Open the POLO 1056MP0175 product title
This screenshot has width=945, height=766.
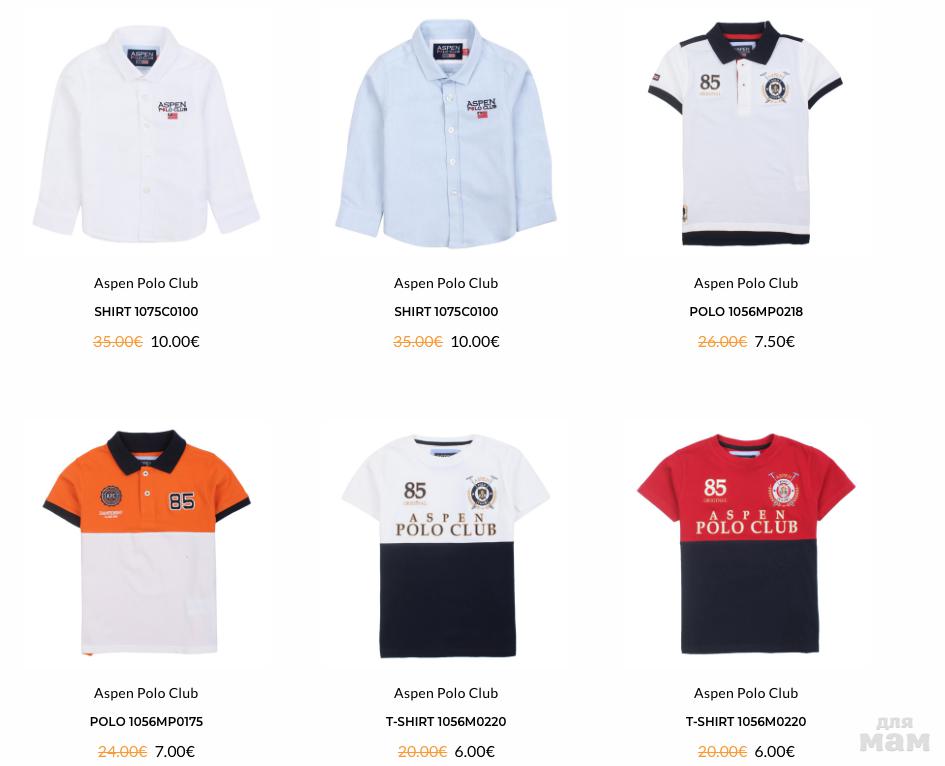point(146,721)
